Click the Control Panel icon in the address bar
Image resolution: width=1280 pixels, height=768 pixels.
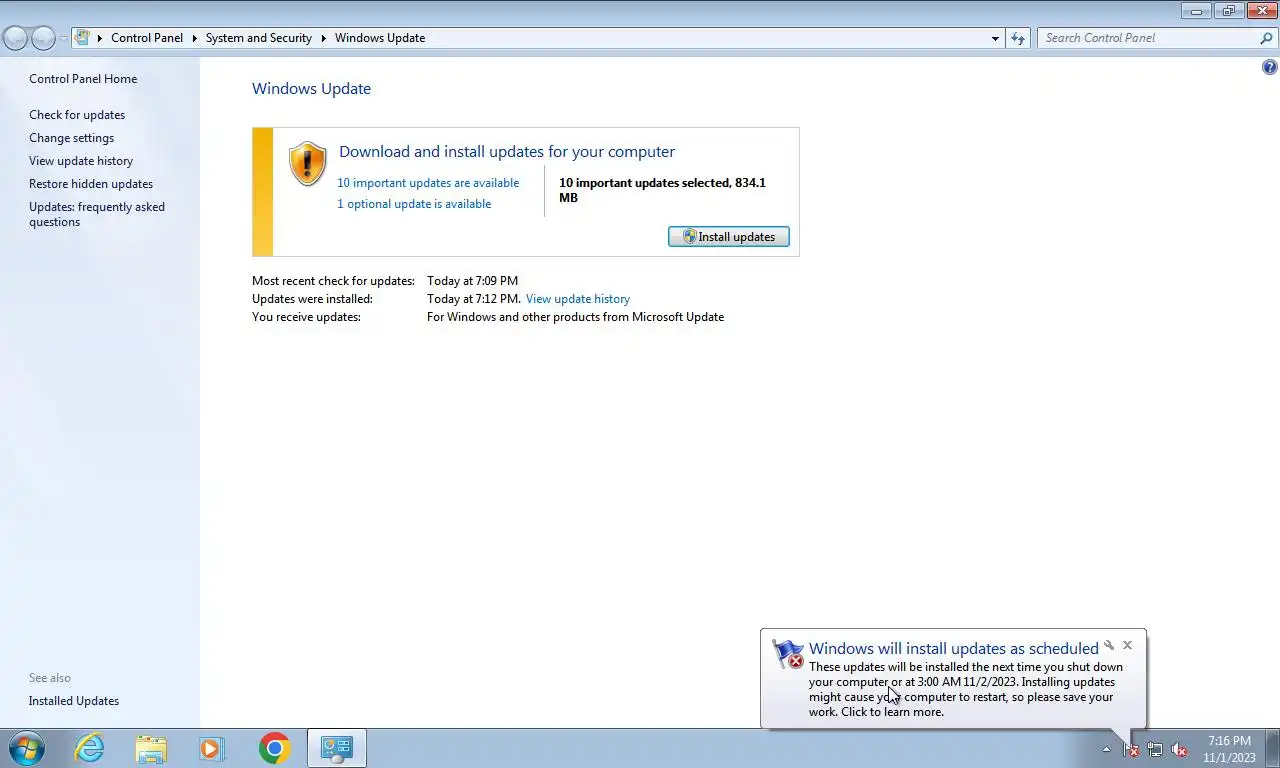[83, 38]
